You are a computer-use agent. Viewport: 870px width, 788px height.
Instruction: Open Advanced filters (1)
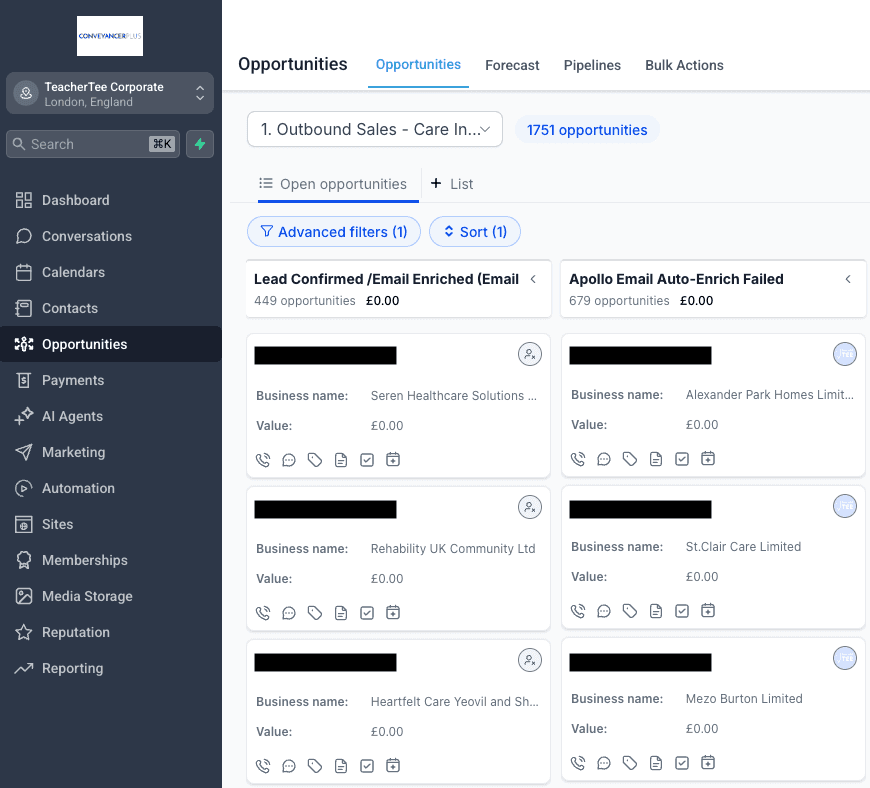333,232
